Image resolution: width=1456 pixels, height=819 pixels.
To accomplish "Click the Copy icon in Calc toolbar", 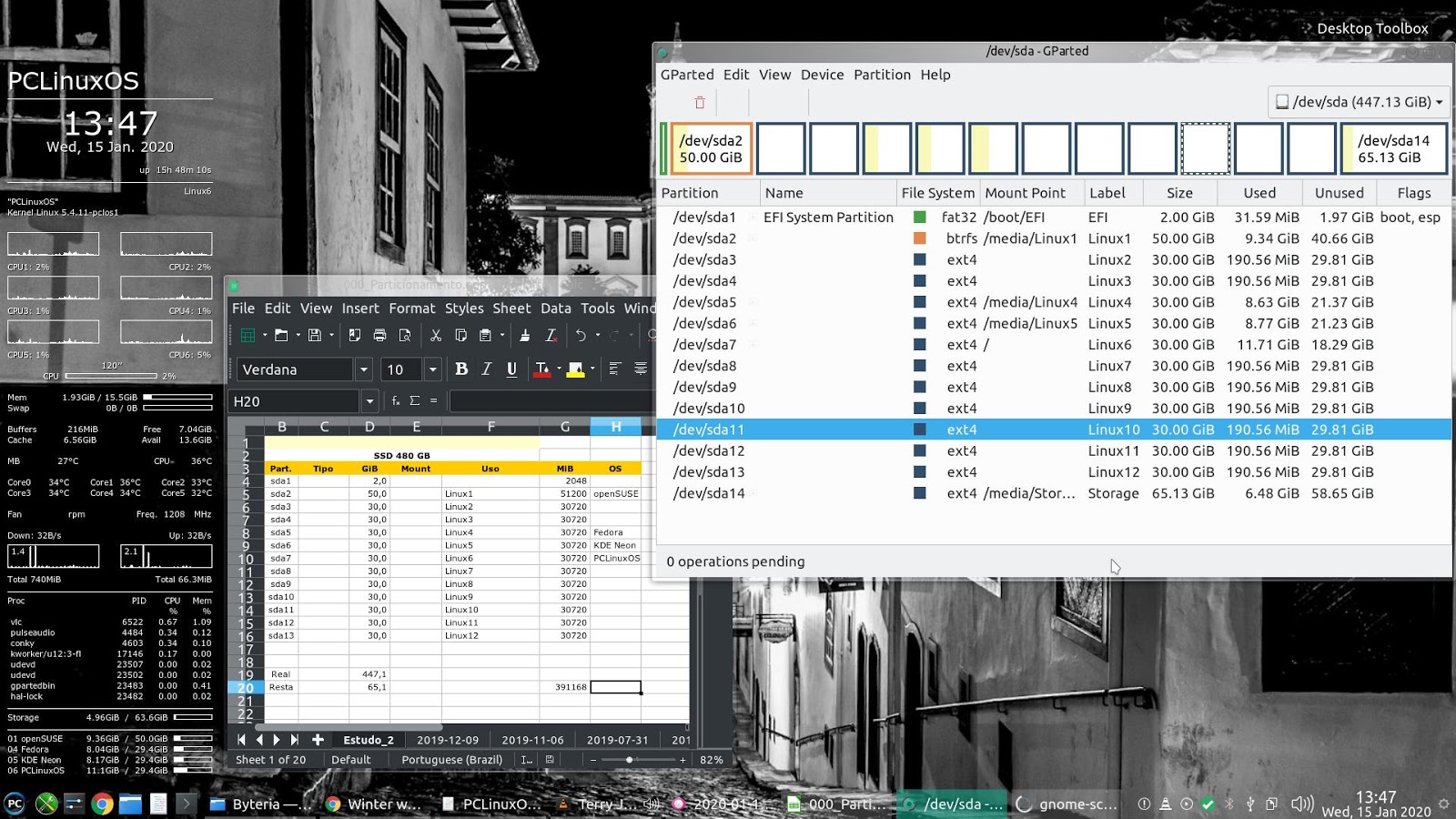I will point(460,336).
